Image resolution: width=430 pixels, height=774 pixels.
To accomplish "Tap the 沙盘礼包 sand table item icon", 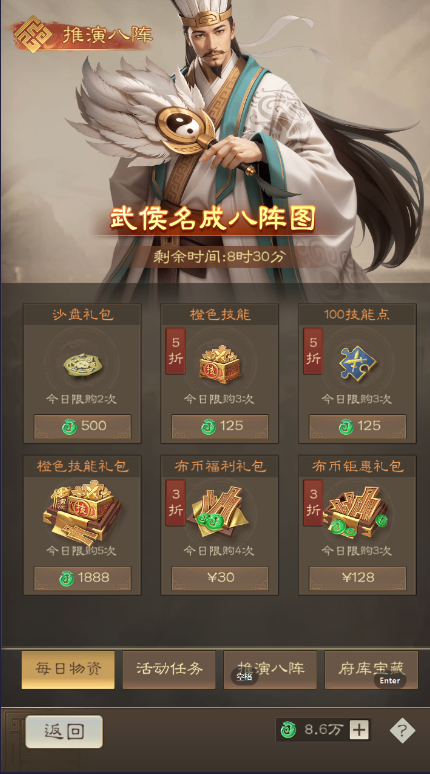I will (x=82, y=365).
